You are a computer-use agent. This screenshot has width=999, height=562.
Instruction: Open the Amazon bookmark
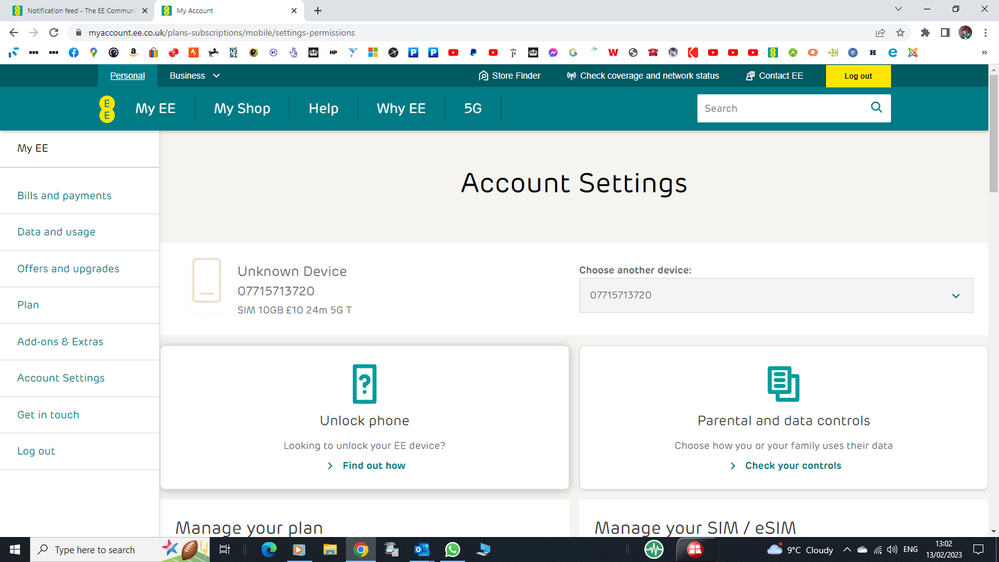(134, 53)
